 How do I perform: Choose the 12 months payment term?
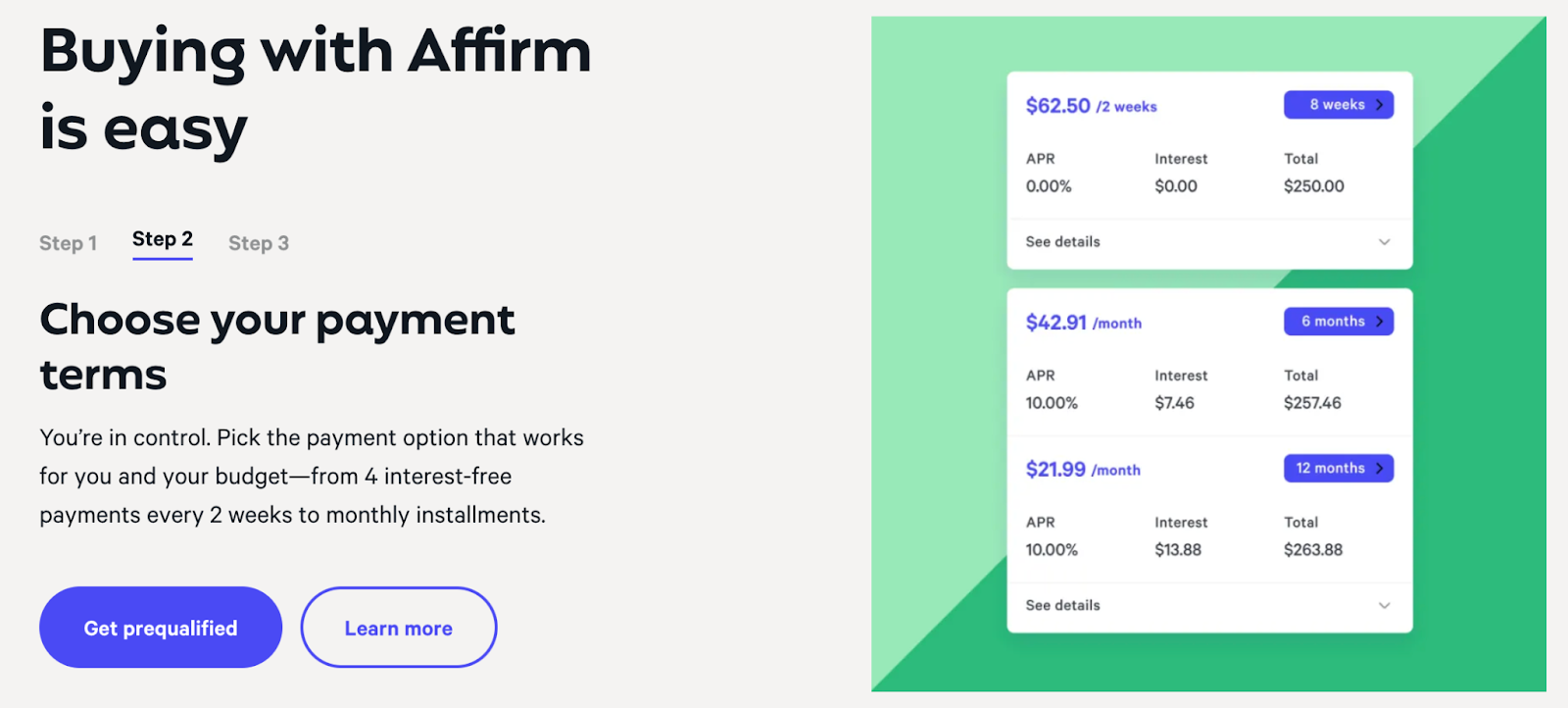pyautogui.click(x=1339, y=469)
